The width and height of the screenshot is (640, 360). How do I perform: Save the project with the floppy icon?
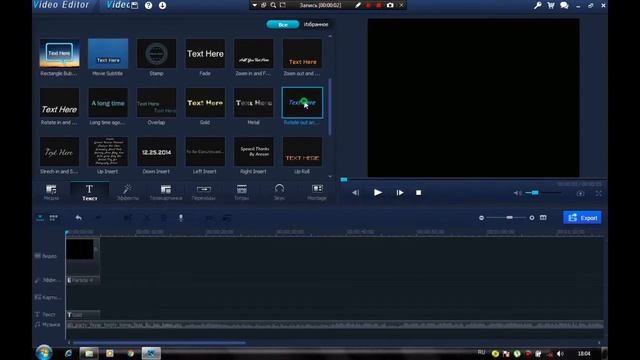[x=135, y=5]
